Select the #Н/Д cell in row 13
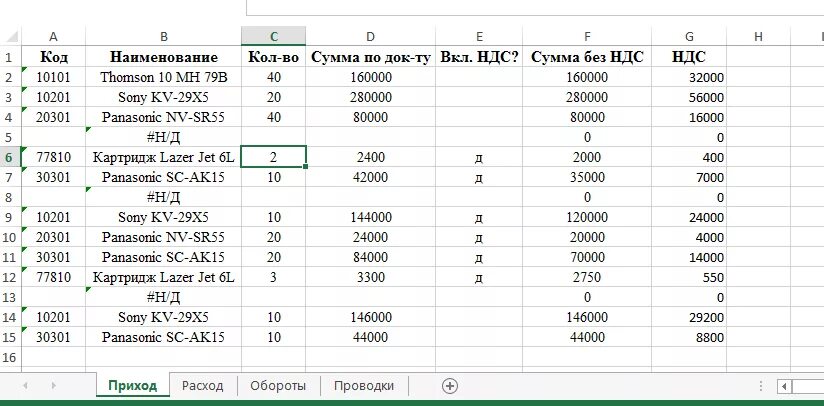Image resolution: width=824 pixels, height=406 pixels. 163,297
